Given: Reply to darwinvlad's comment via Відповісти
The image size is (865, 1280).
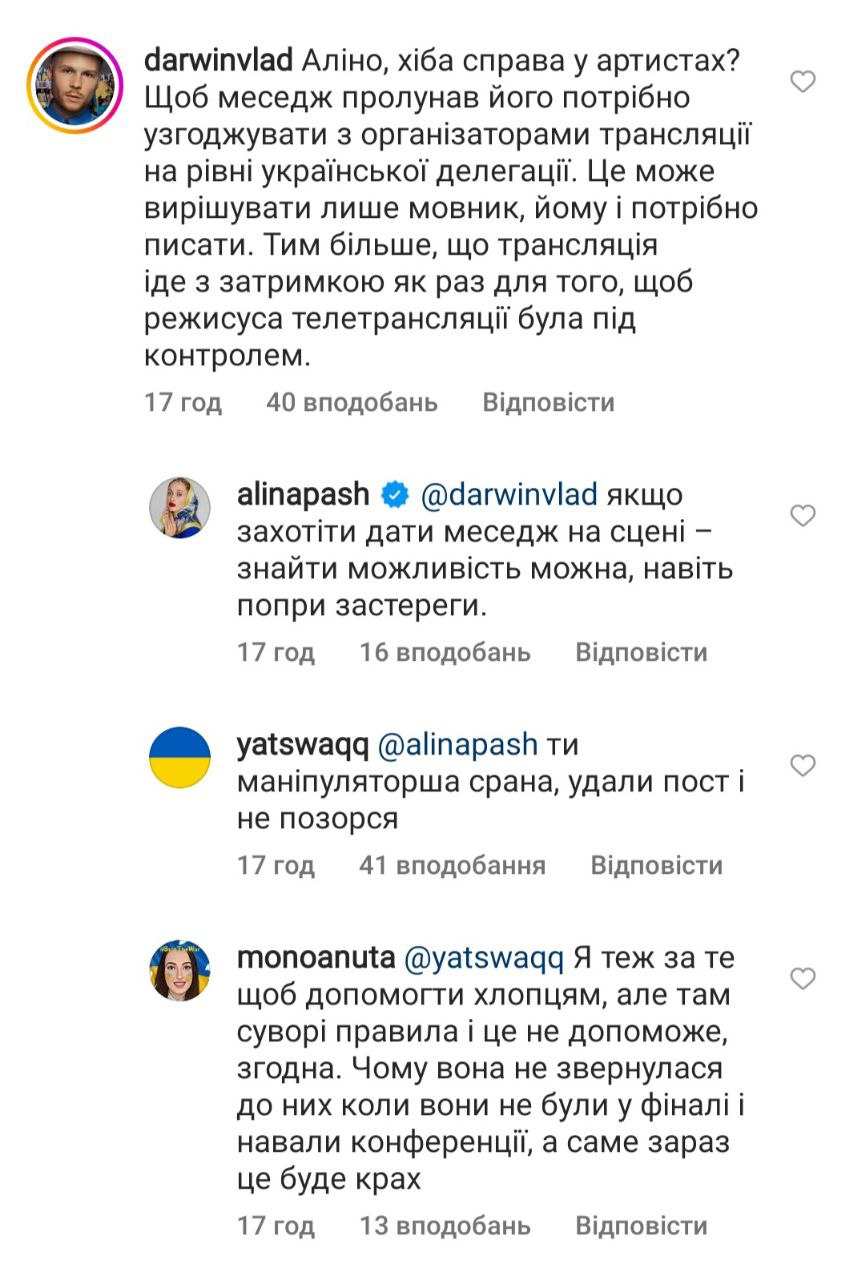Looking at the screenshot, I should click(x=548, y=403).
